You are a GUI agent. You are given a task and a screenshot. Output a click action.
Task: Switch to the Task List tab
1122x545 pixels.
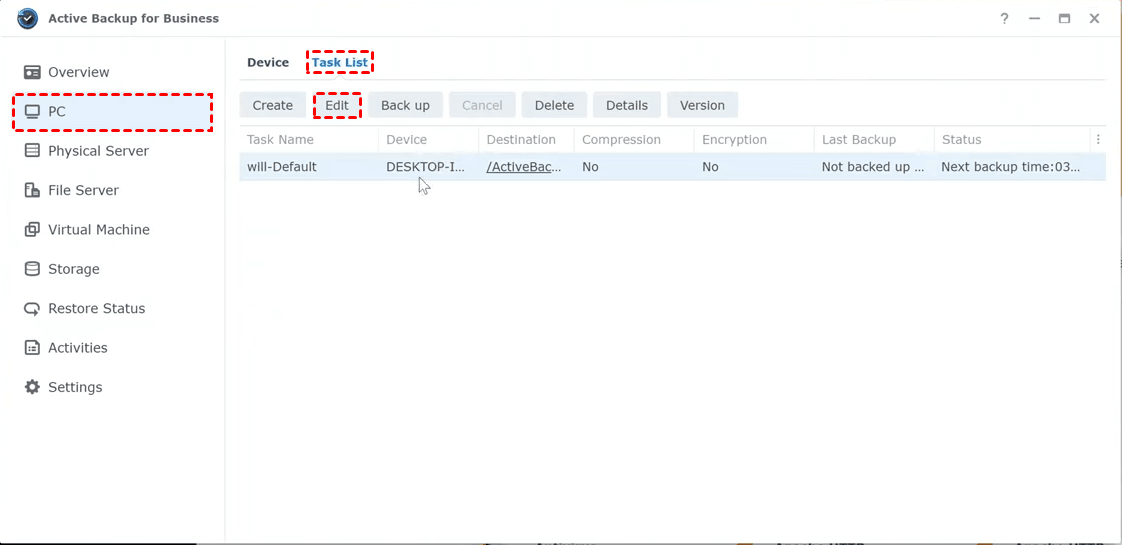click(340, 63)
